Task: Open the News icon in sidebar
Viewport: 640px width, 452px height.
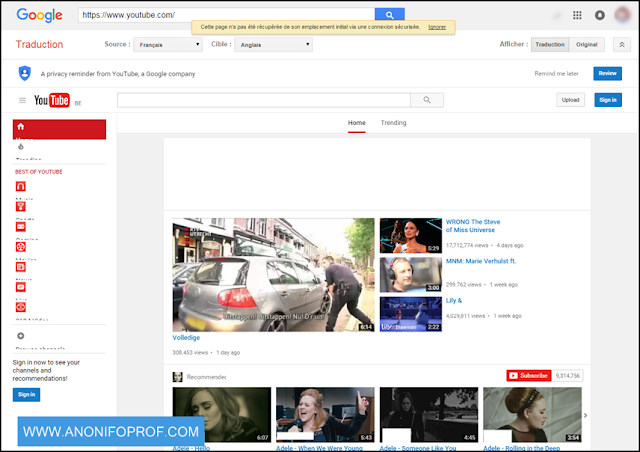Action: tap(21, 267)
